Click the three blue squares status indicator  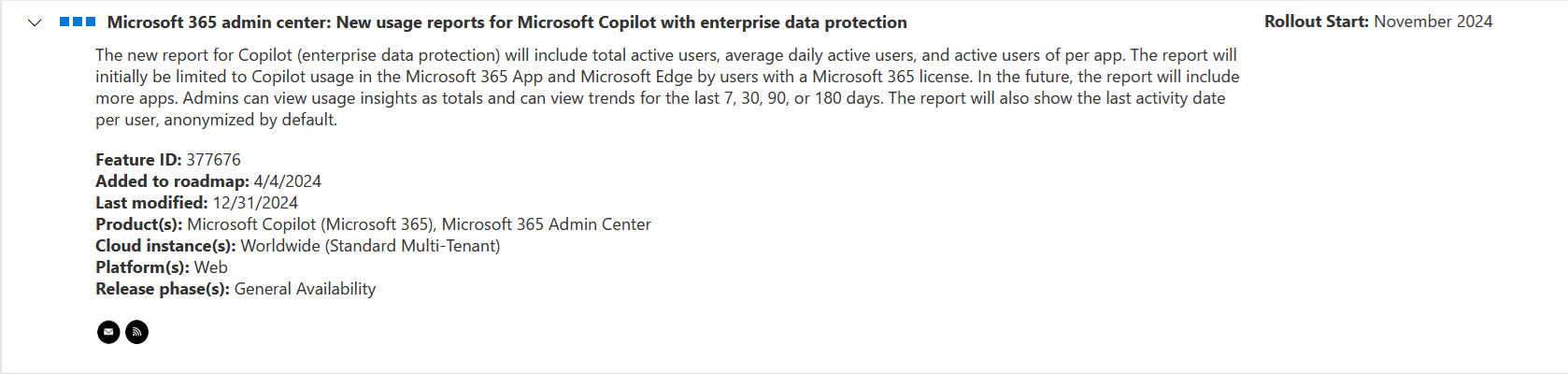pyautogui.click(x=78, y=22)
